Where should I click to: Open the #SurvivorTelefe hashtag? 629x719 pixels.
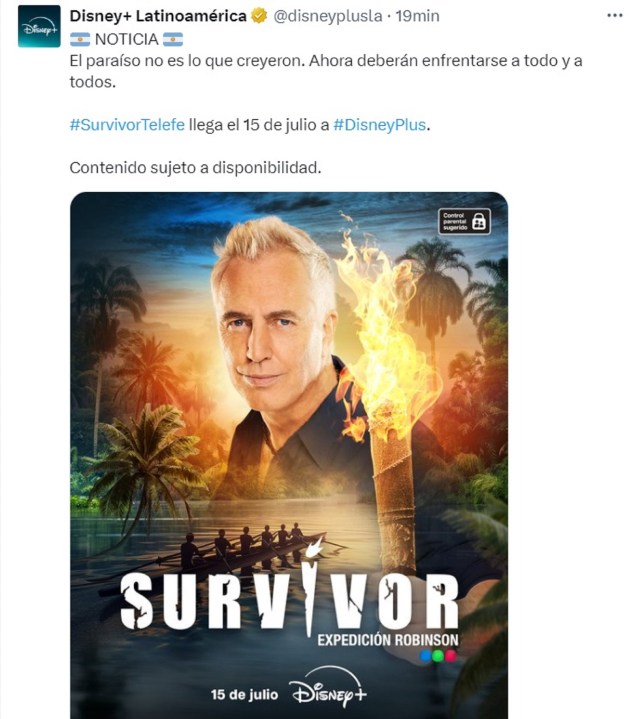pyautogui.click(x=127, y=125)
